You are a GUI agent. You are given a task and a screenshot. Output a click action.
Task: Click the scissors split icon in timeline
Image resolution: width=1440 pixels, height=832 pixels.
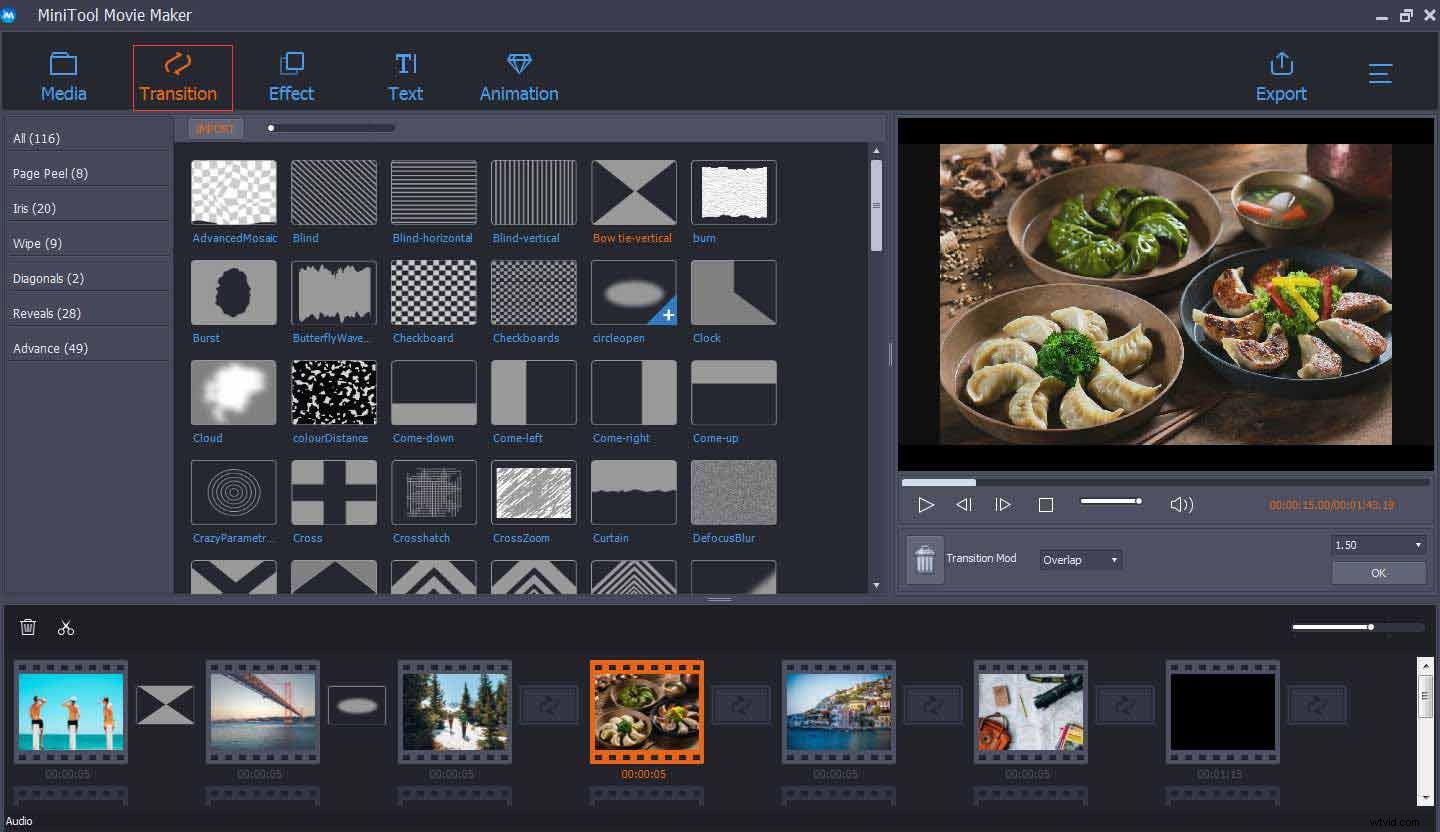pyautogui.click(x=66, y=628)
